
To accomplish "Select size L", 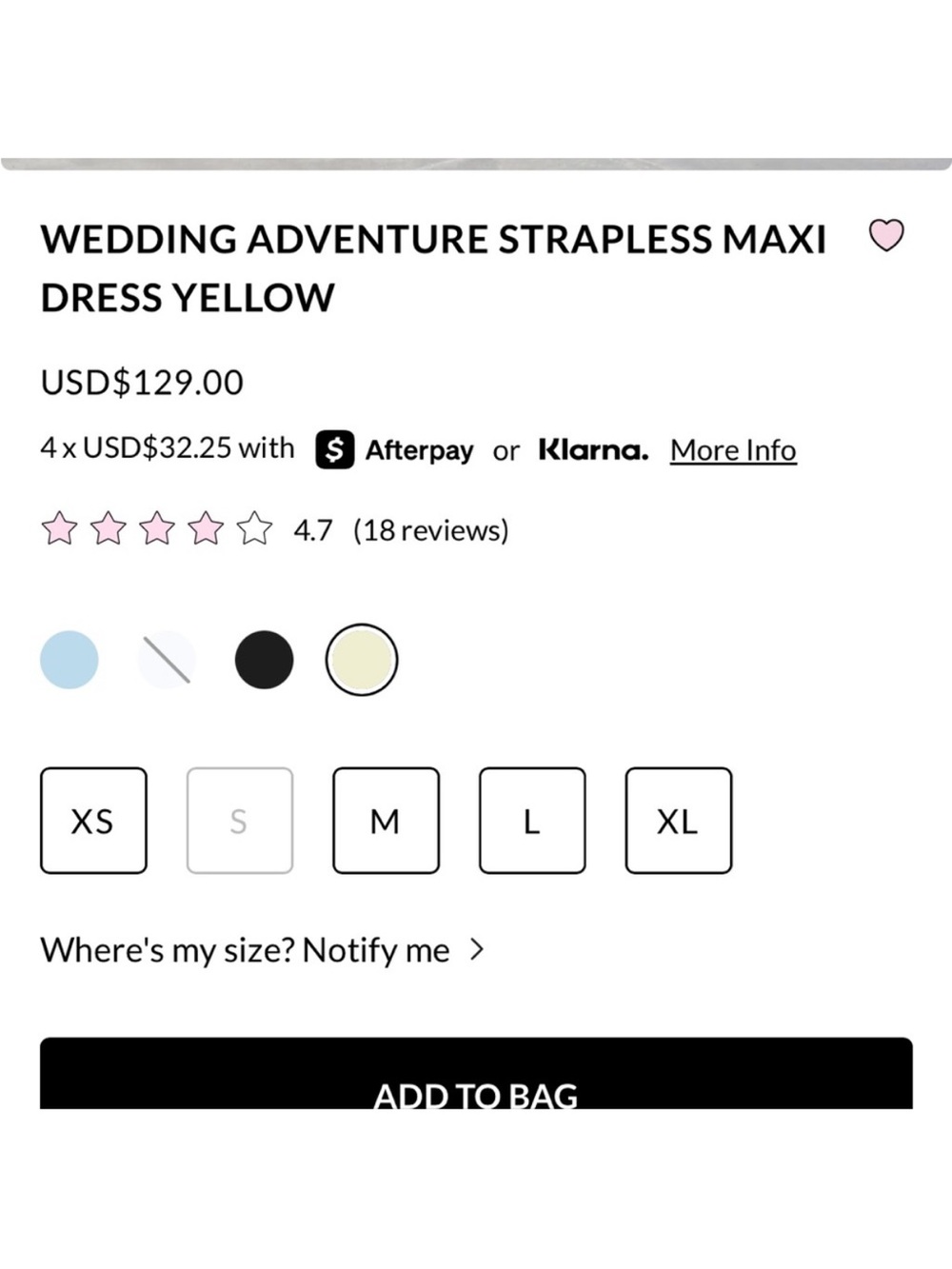I will [532, 821].
